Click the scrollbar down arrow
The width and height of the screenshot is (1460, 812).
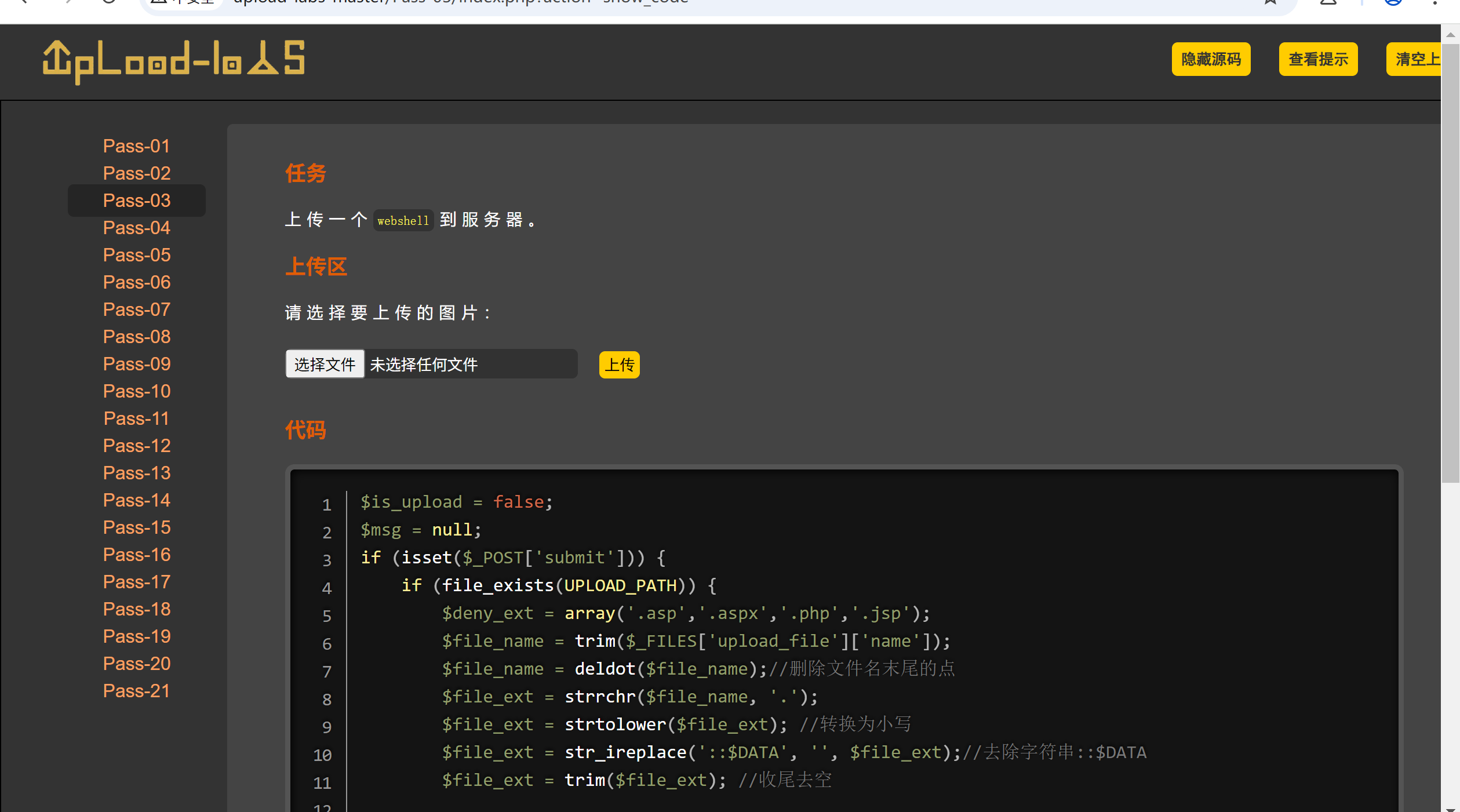1450,807
